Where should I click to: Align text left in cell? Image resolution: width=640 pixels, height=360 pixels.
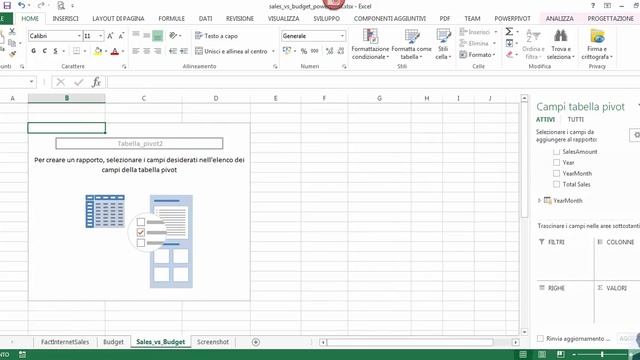tap(136, 51)
